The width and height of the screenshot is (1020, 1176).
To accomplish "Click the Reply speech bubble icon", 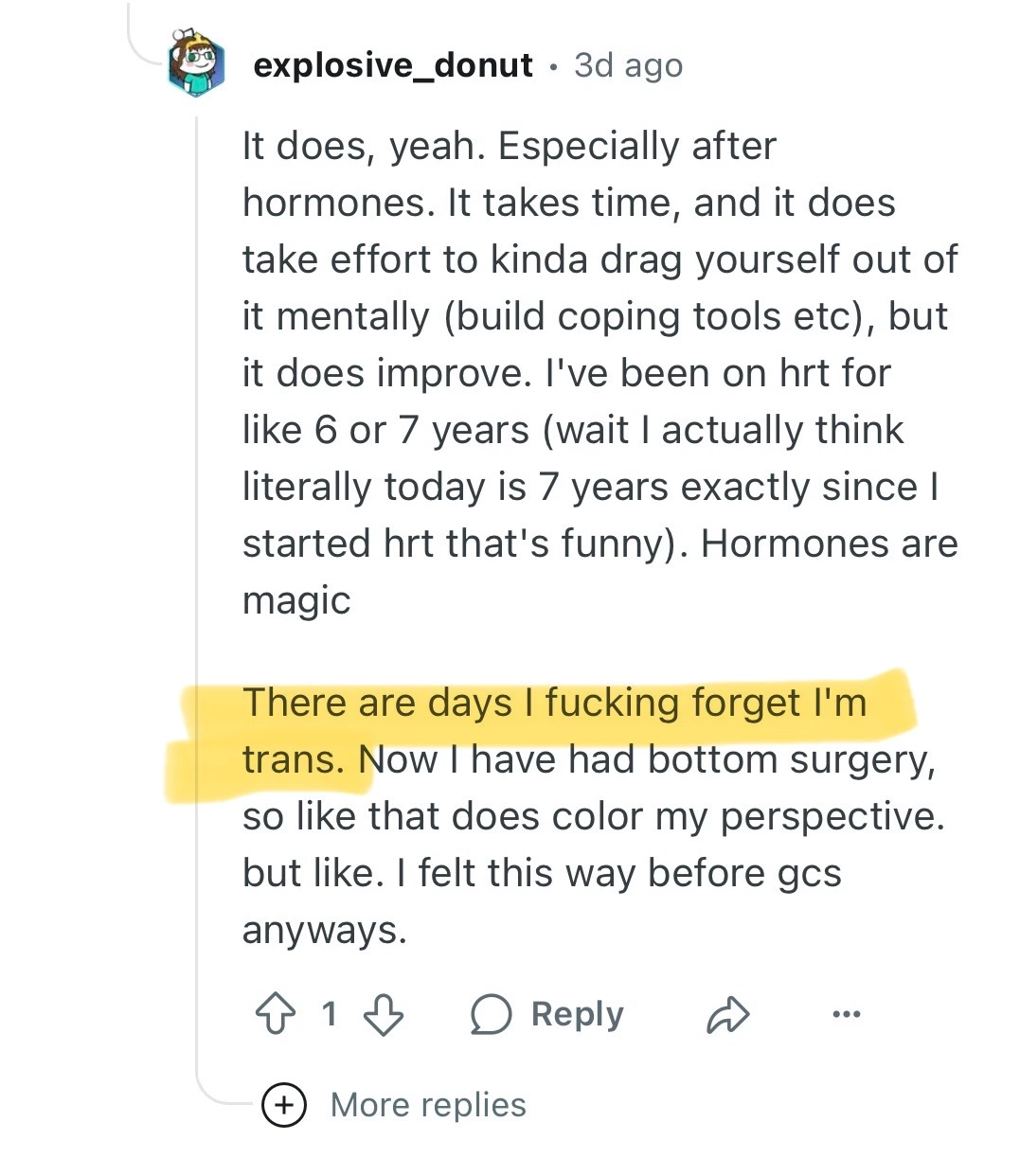I will 492,1014.
